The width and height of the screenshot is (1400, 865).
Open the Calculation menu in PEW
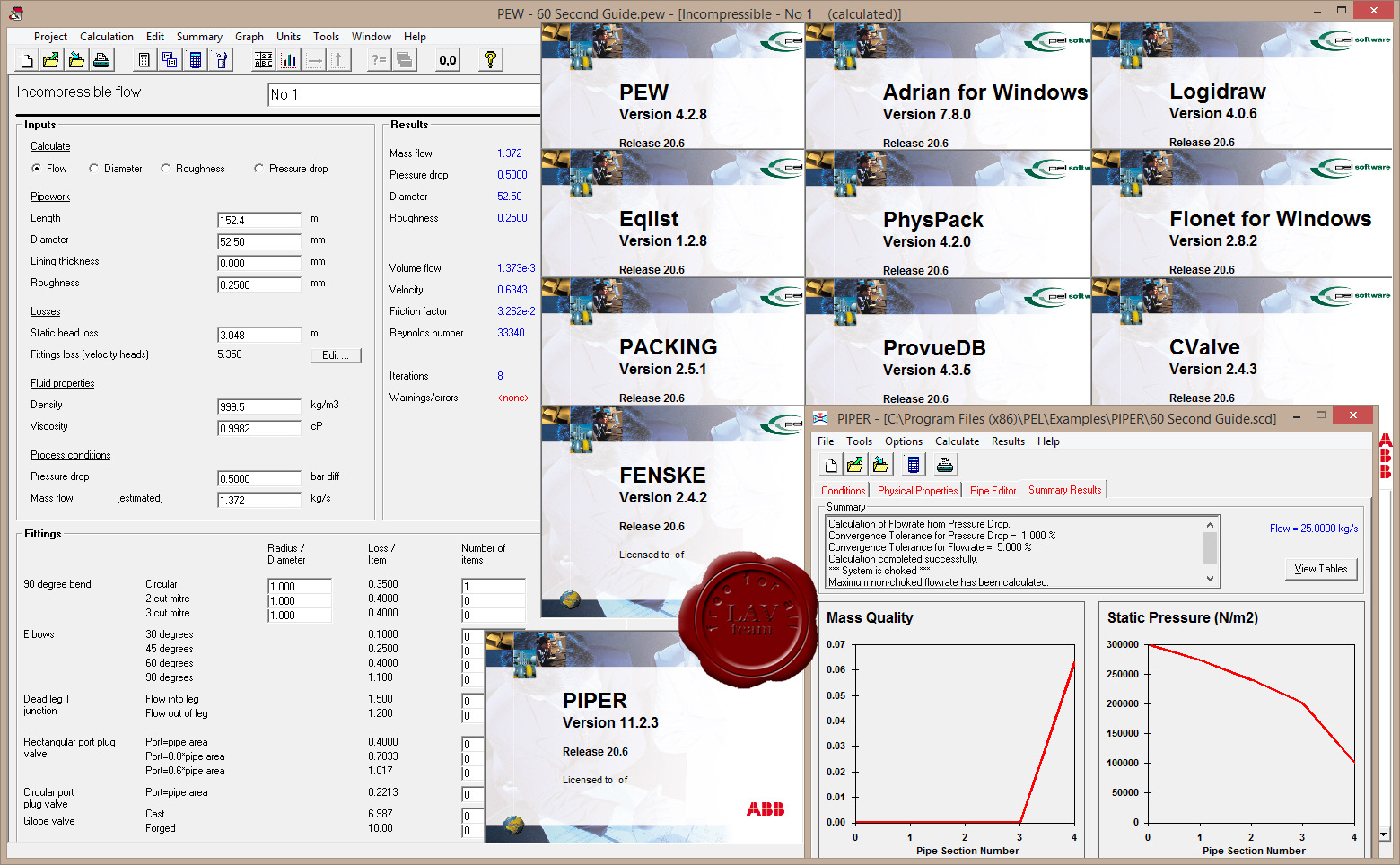point(107,37)
